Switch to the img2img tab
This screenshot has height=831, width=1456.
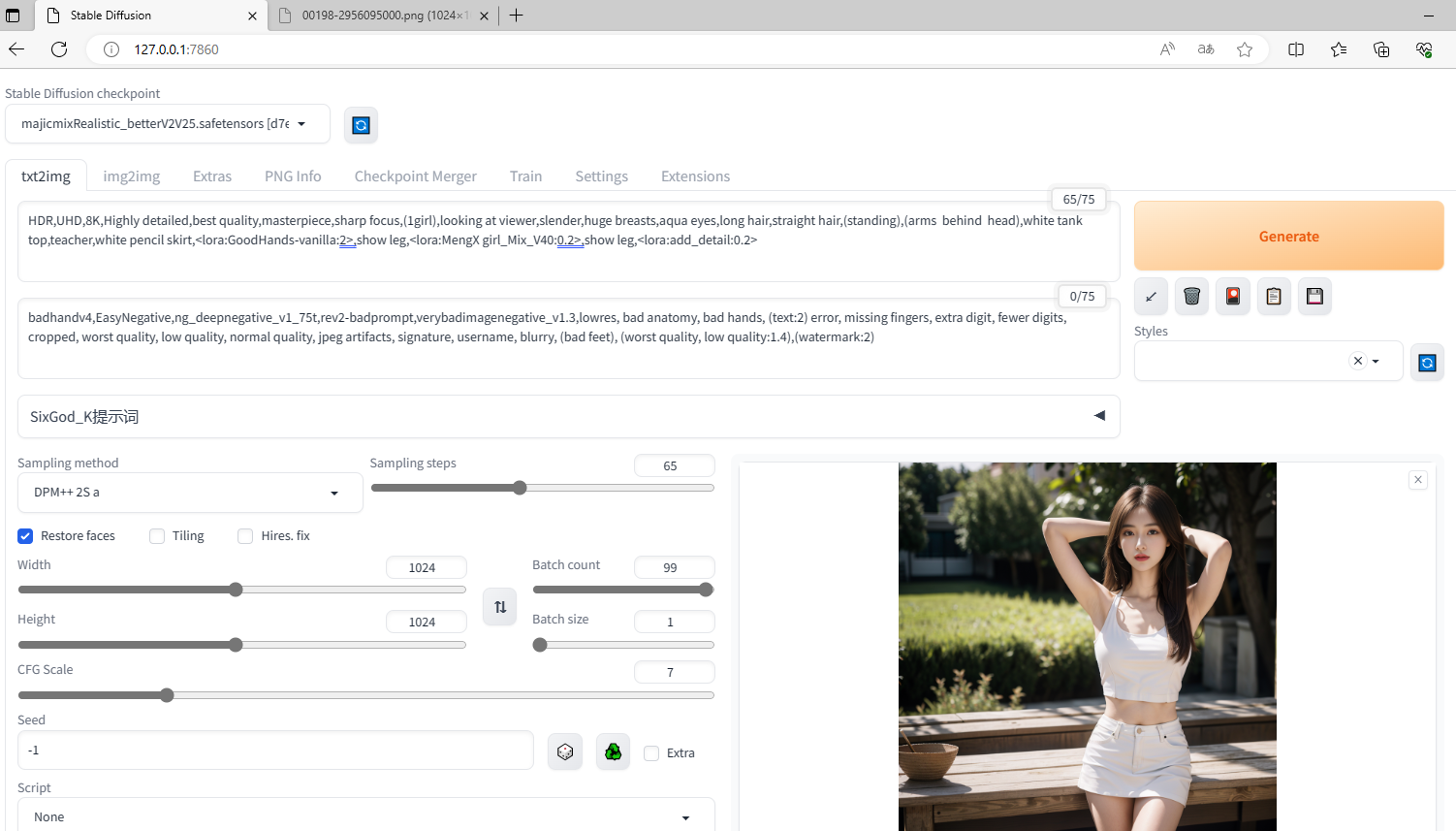click(x=132, y=176)
